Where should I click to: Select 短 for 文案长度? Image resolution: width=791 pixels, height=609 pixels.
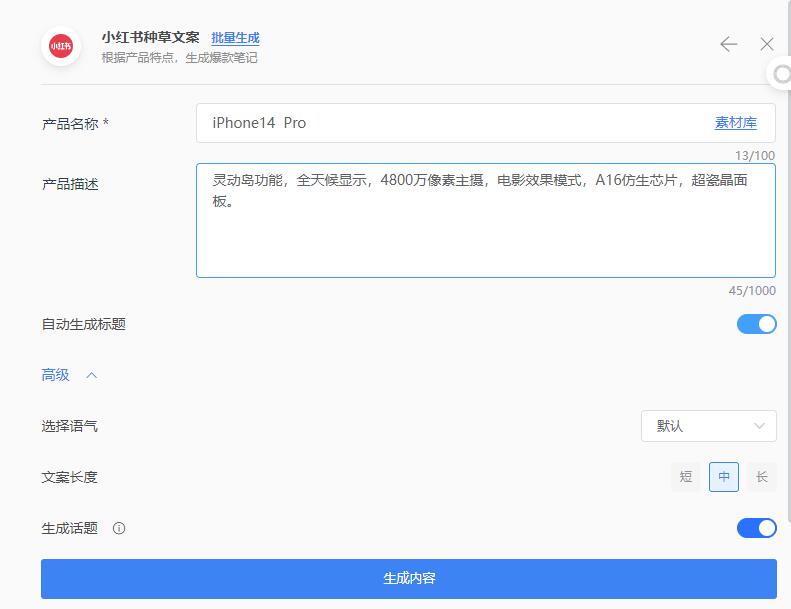[x=686, y=477]
